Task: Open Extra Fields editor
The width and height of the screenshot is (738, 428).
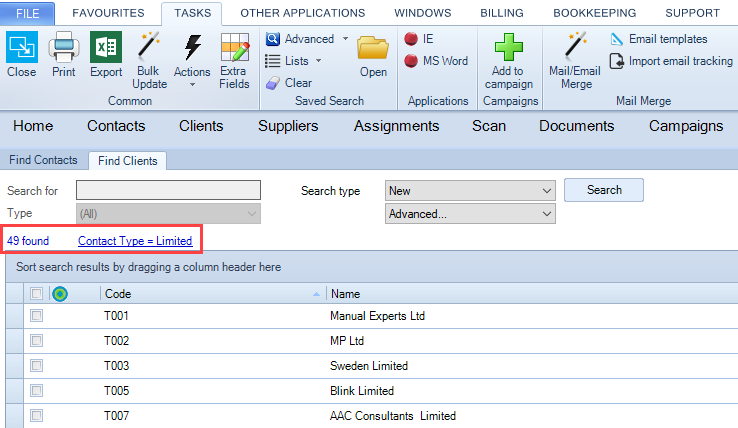Action: [x=234, y=47]
